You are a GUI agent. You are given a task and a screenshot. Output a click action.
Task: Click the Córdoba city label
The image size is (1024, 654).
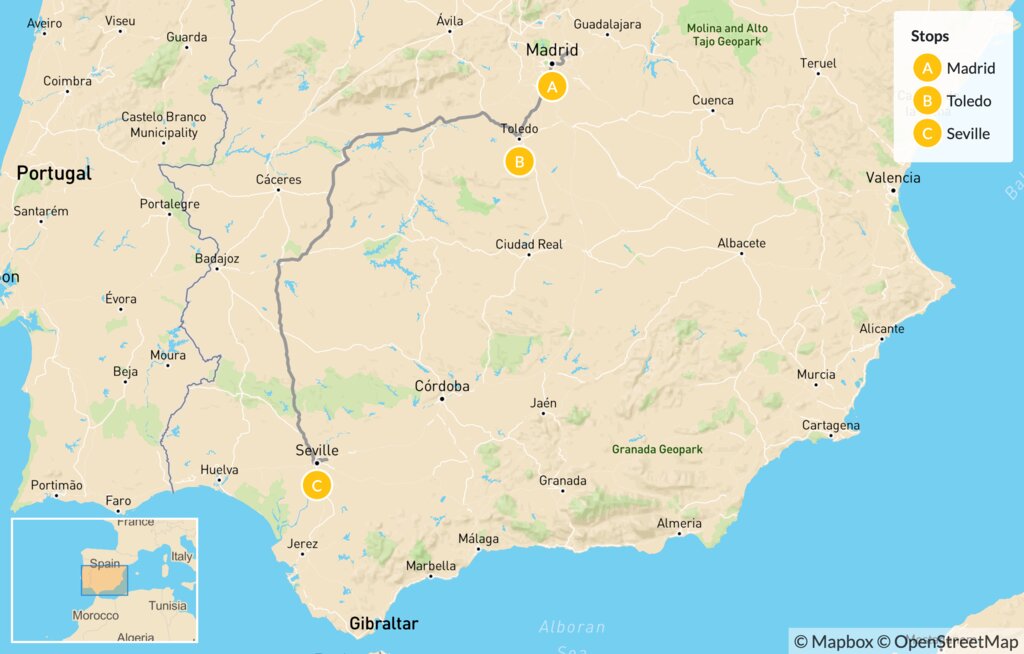[442, 385]
